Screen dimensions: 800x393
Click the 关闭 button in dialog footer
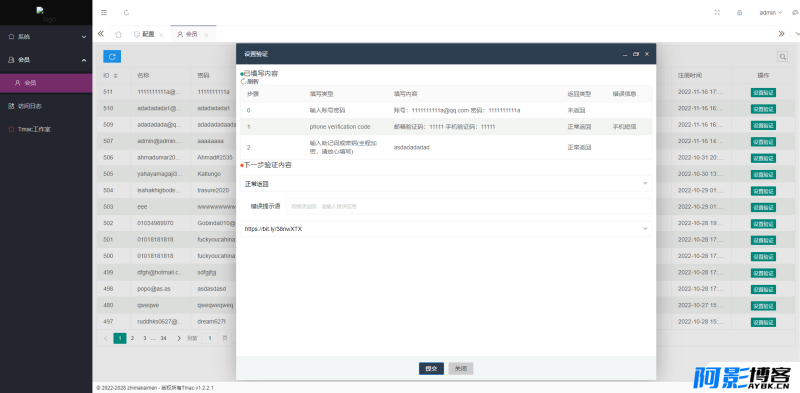461,369
